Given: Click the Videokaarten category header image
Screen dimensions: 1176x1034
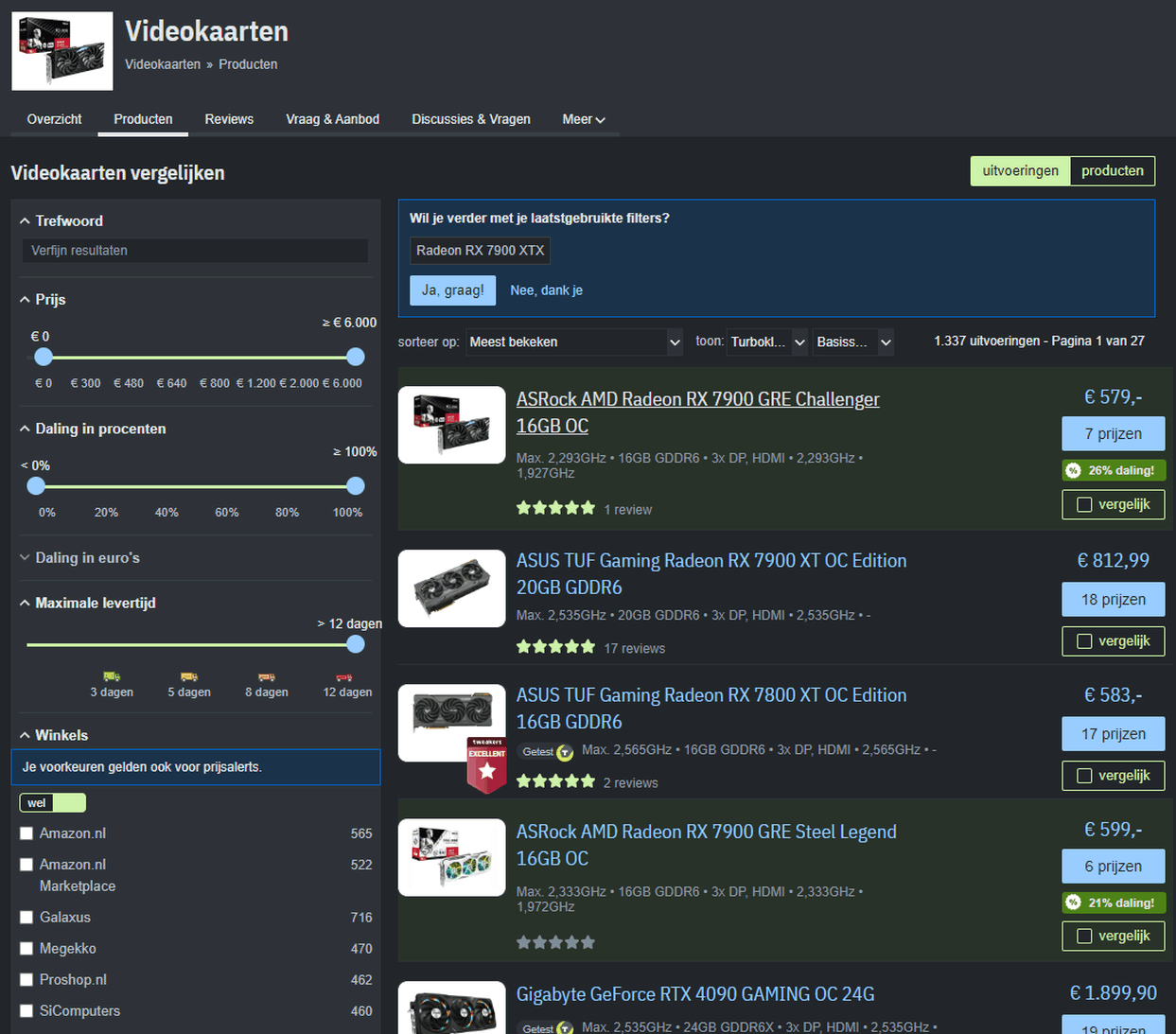Looking at the screenshot, I should click(x=62, y=51).
